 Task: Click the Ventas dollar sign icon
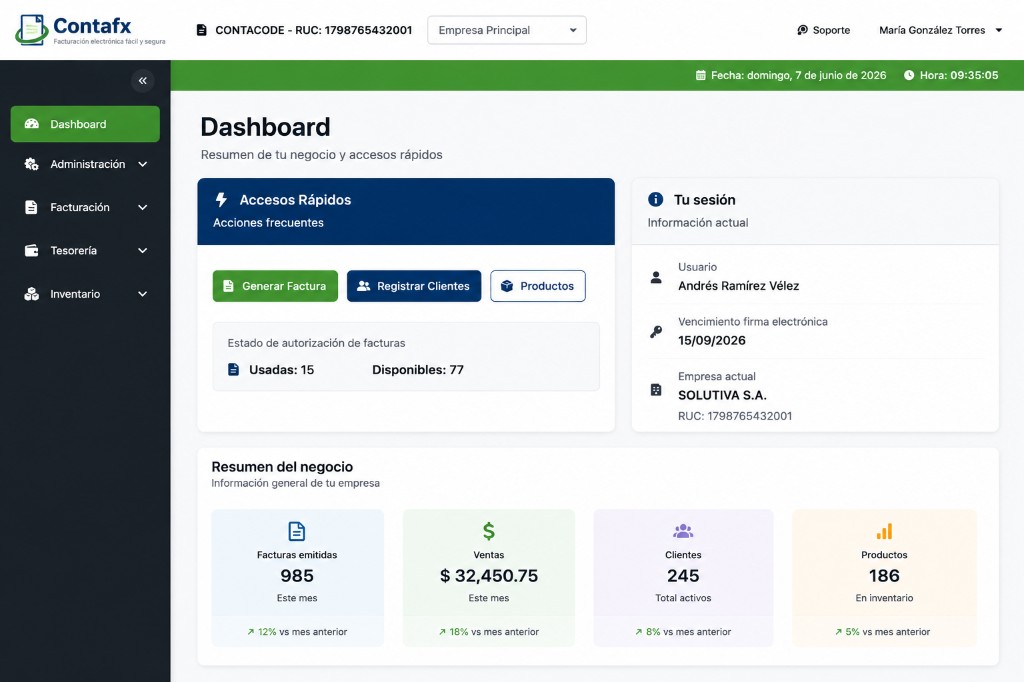point(488,530)
